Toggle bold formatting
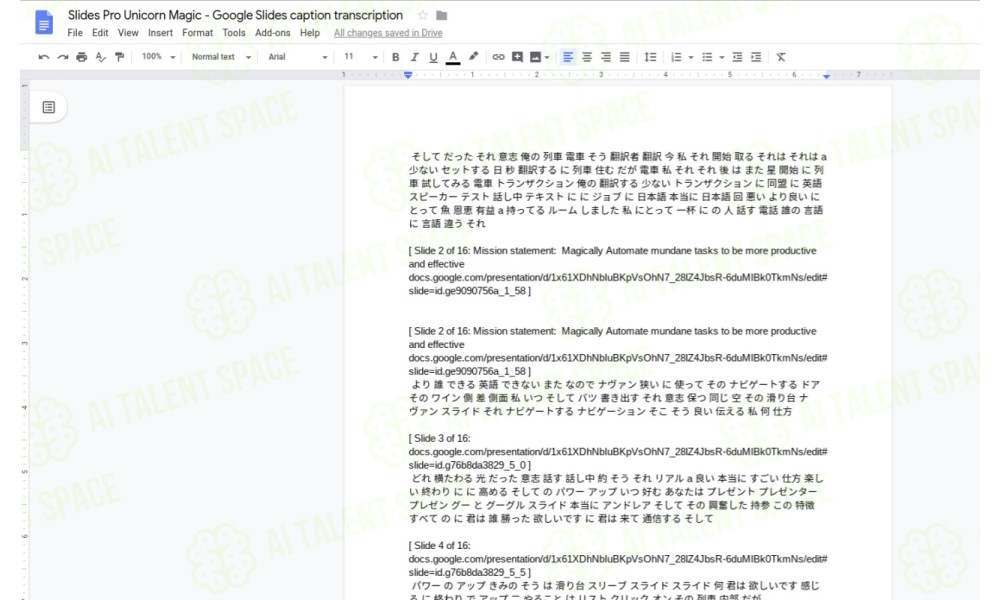Image resolution: width=1000 pixels, height=600 pixels. 395,57
